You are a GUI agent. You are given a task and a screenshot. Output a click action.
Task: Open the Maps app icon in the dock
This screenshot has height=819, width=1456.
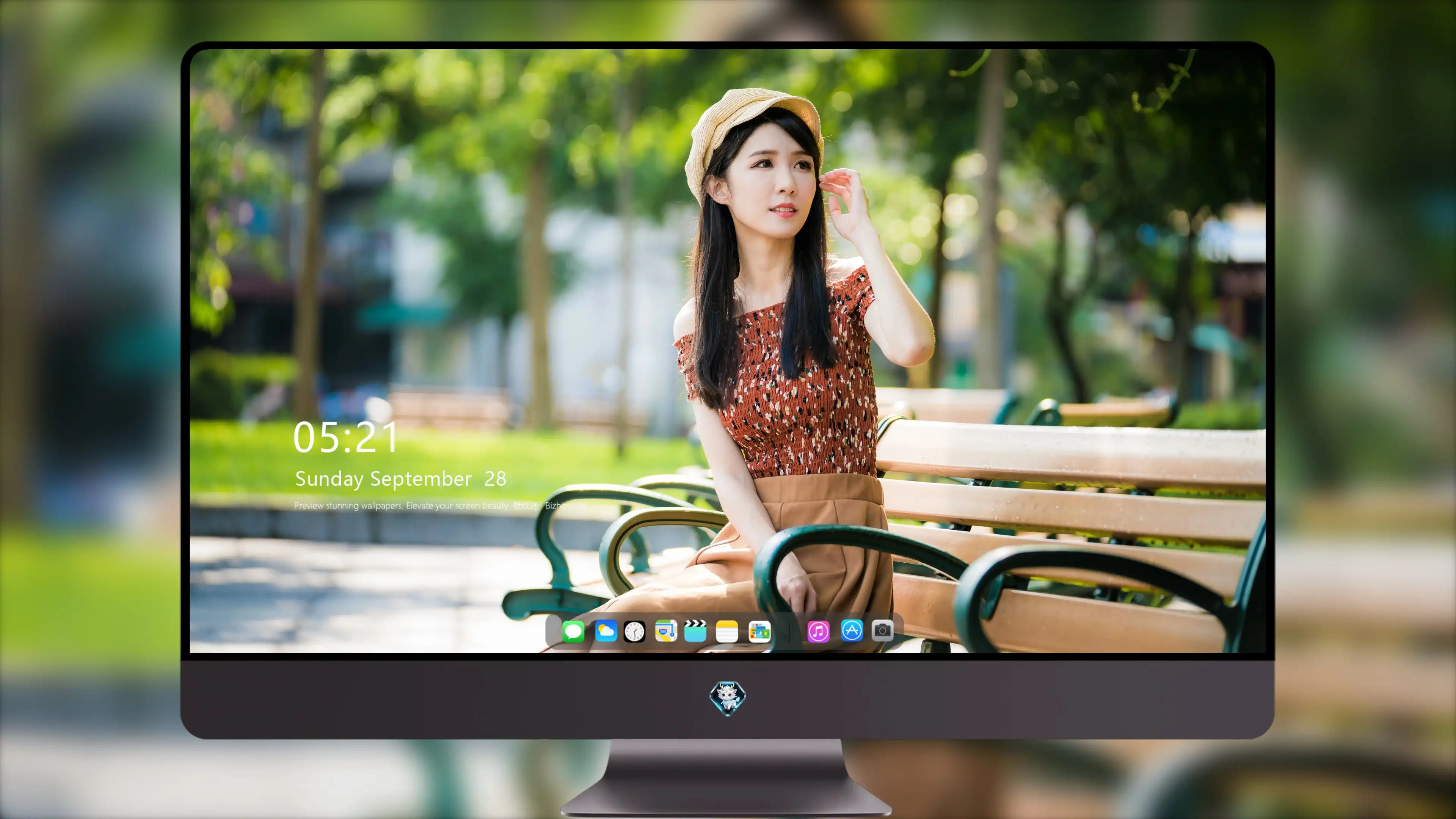(x=666, y=631)
